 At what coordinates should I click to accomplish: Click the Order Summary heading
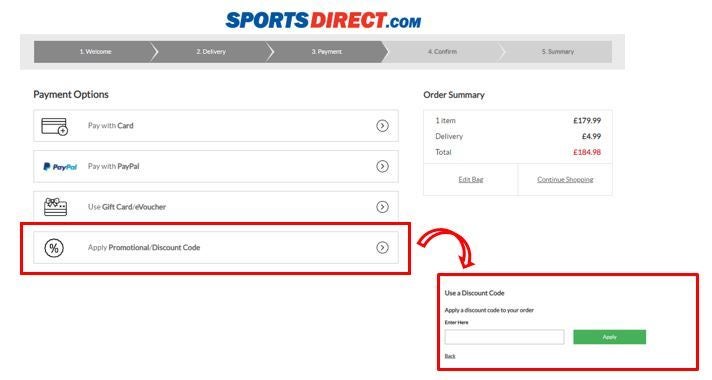tap(454, 95)
